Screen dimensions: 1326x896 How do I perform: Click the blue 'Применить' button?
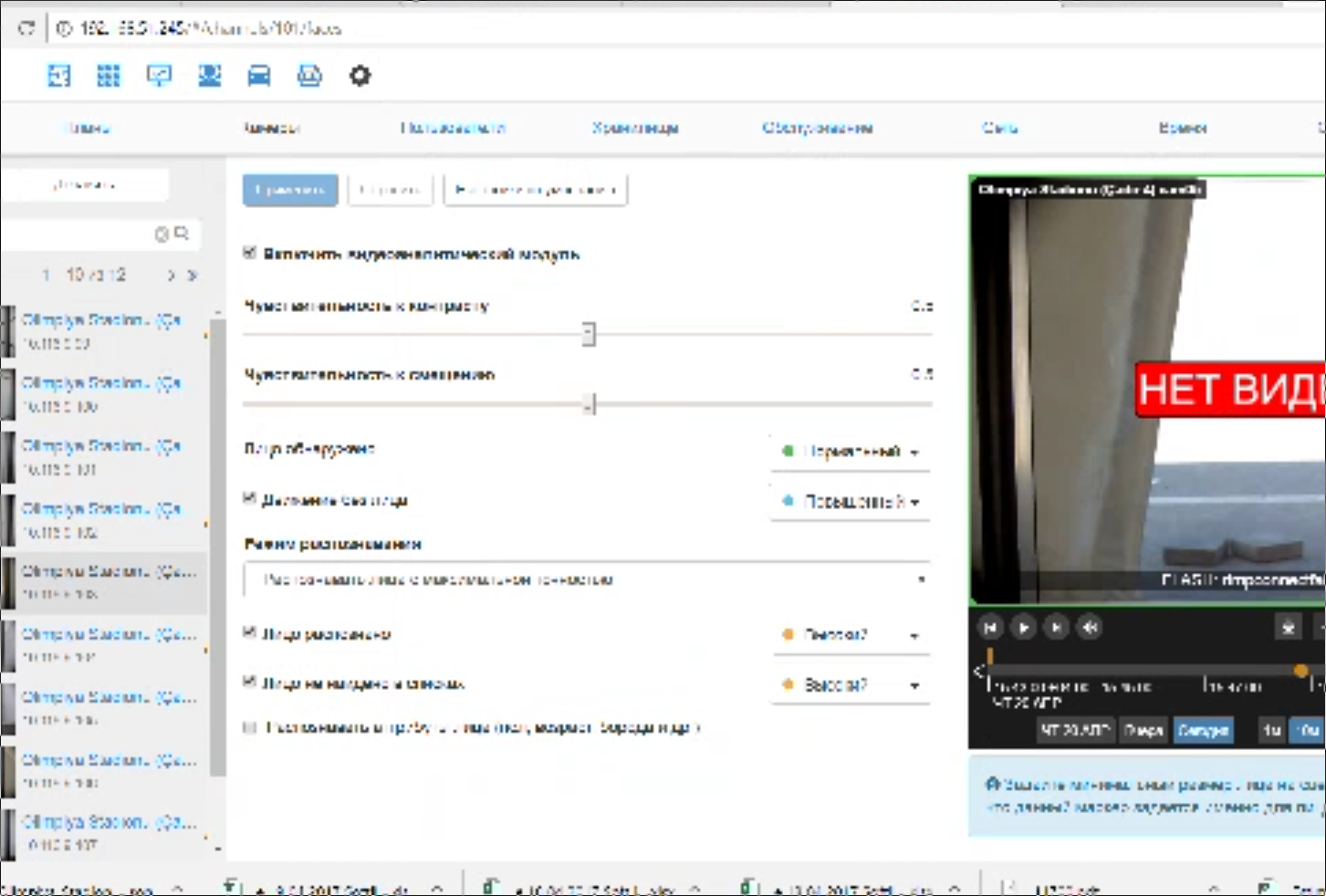[x=290, y=190]
